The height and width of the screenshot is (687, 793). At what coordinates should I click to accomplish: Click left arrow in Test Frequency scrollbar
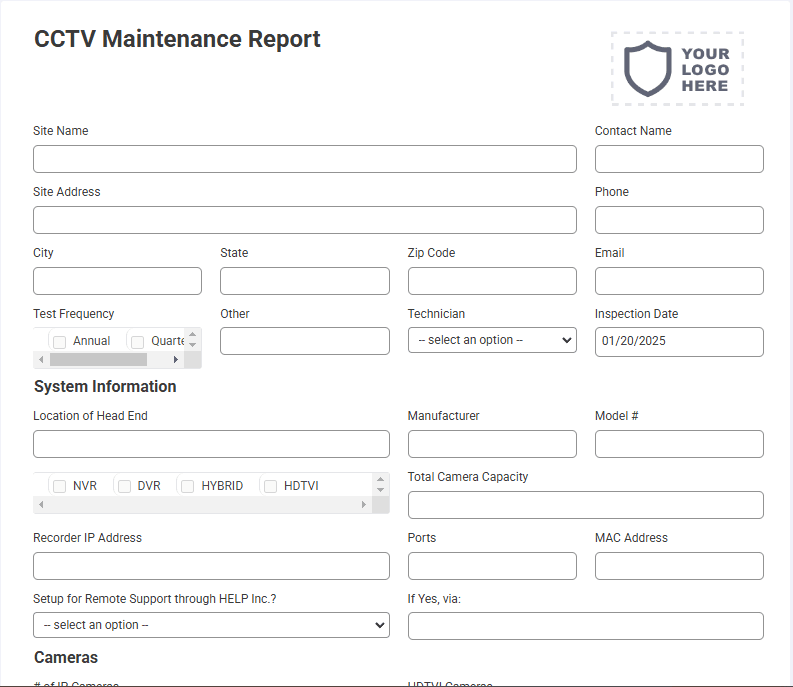[x=41, y=360]
